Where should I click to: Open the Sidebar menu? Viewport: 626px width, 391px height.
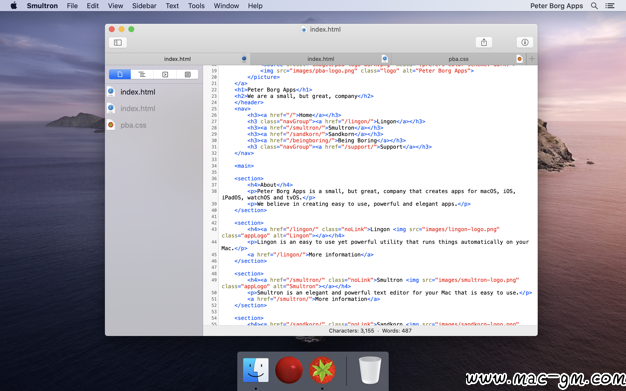[144, 6]
